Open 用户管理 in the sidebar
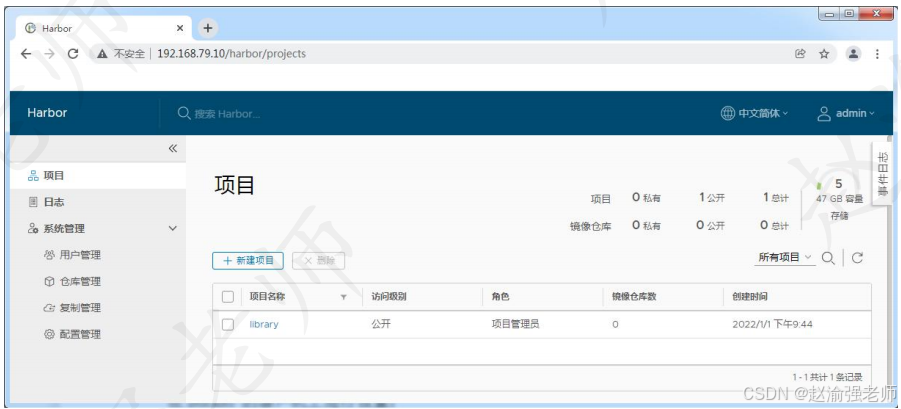The image size is (901, 409). 80,254
